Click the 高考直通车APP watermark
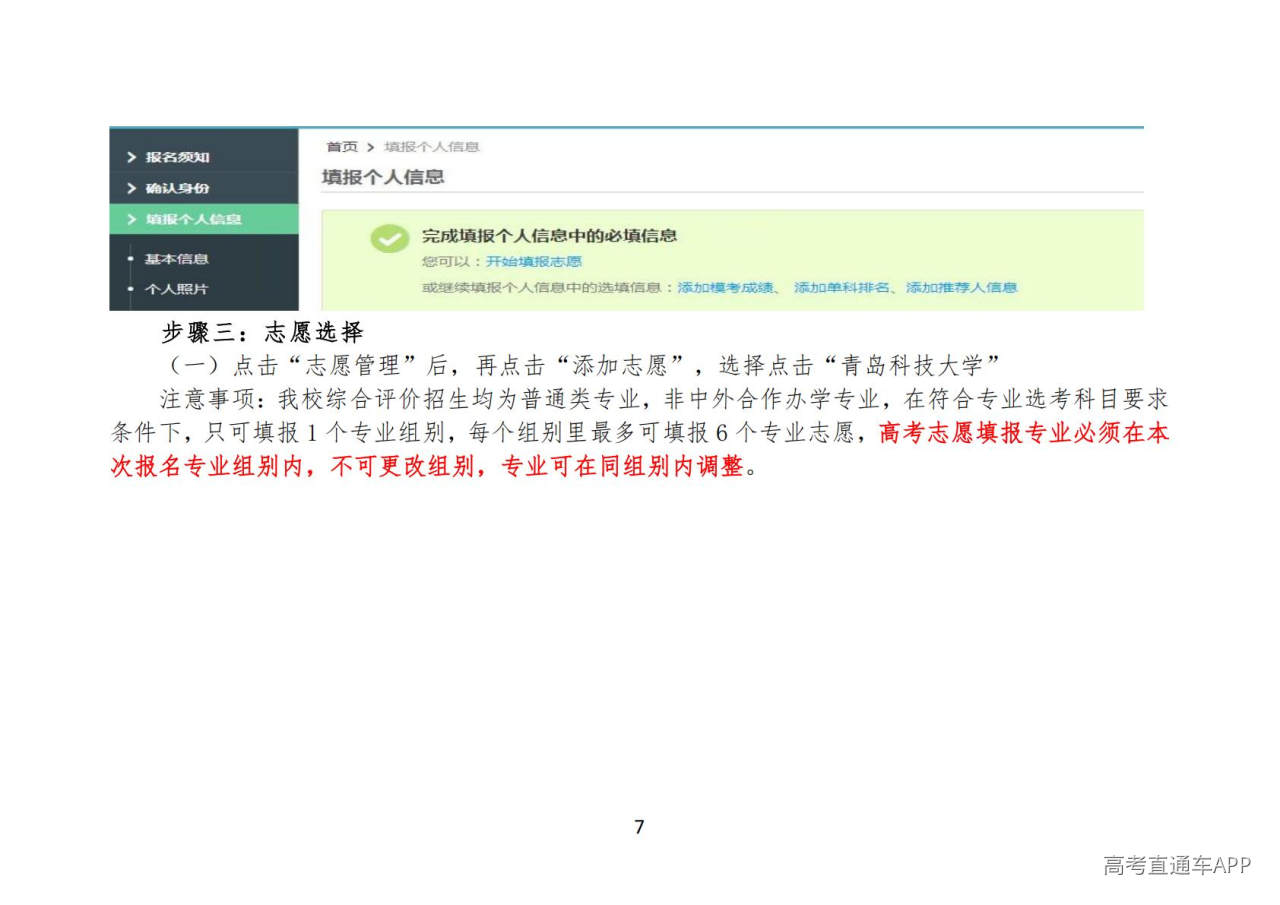This screenshot has width=1280, height=905. click(x=1176, y=865)
